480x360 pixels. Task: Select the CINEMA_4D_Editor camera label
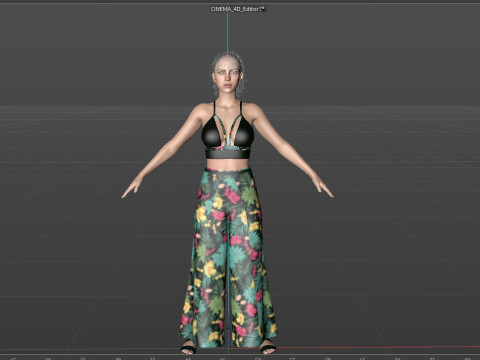(x=235, y=9)
